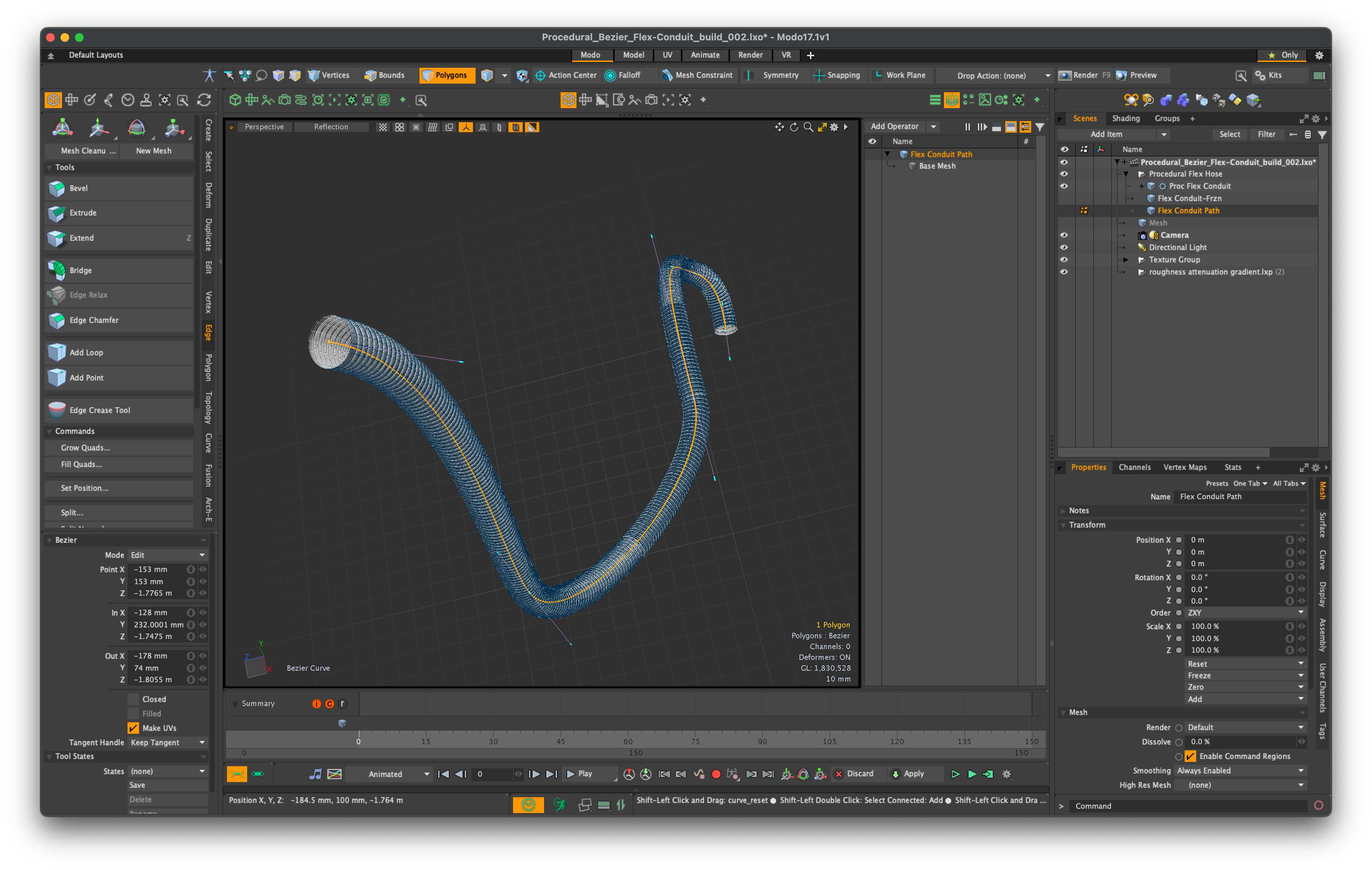Click the timeline frame 0 marker
This screenshot has width=1372, height=870.
[358, 741]
